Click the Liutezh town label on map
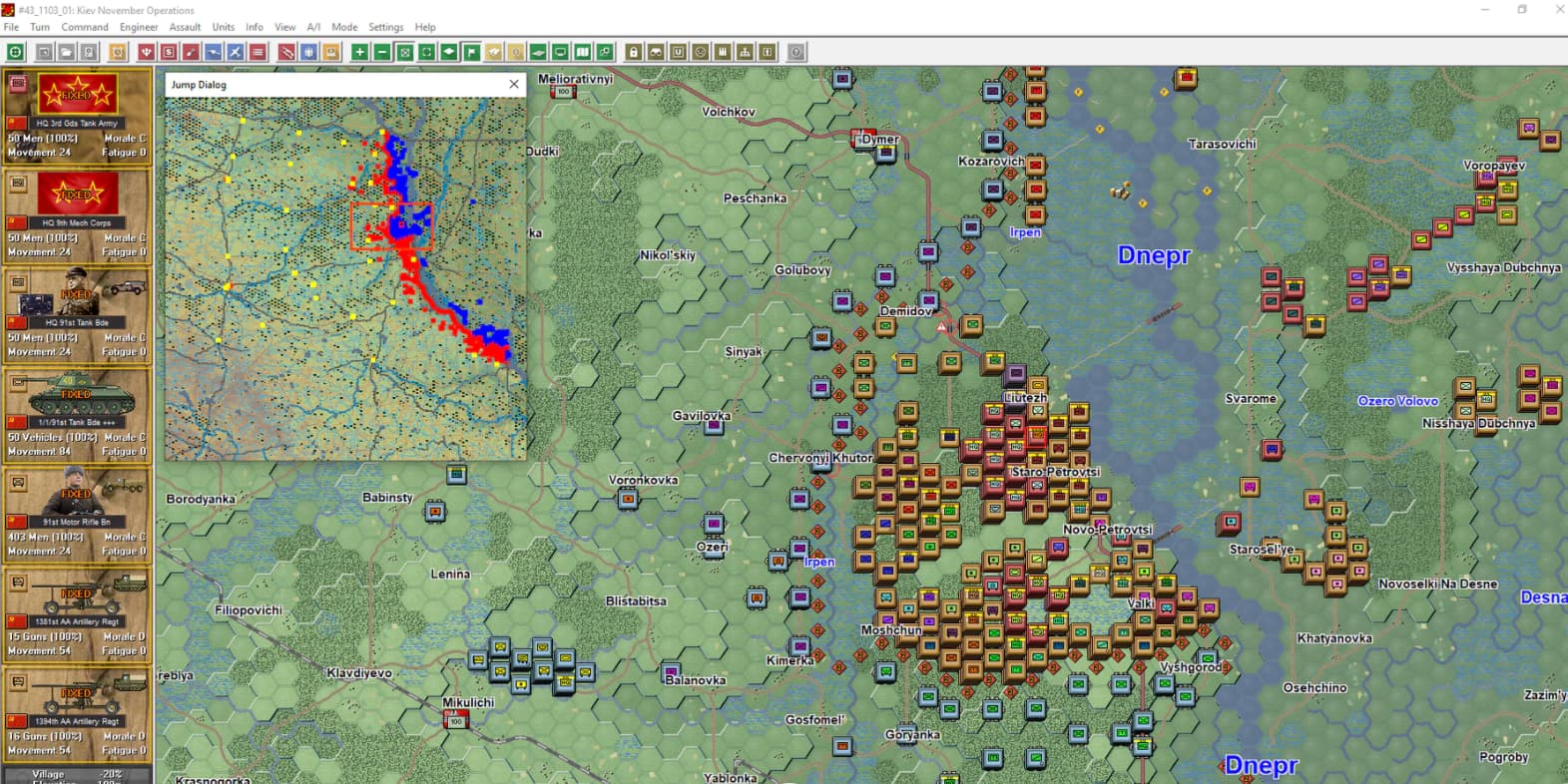This screenshot has width=1568, height=784. tap(1025, 397)
